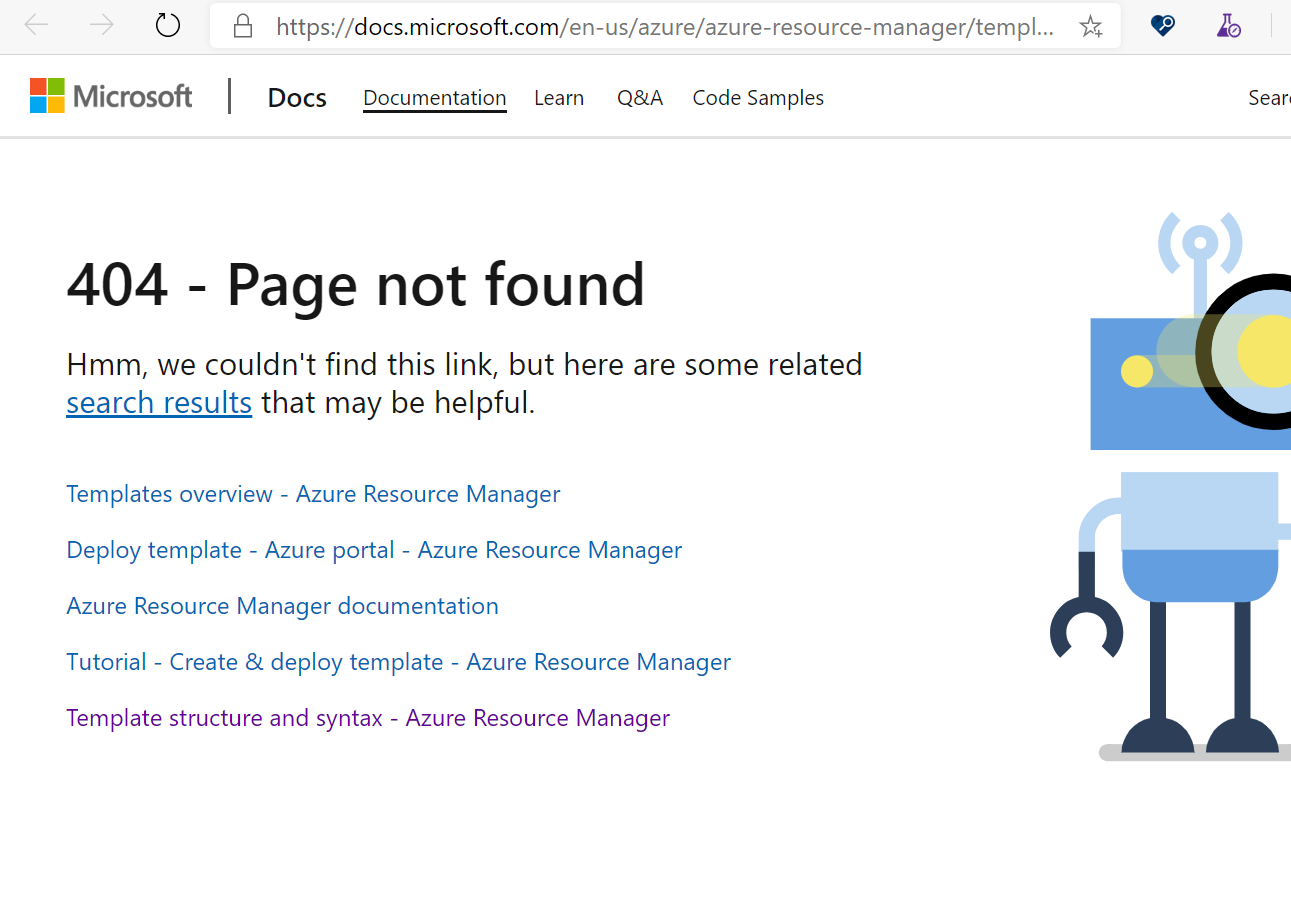The width and height of the screenshot is (1291, 915).
Task: Open Tutorial - Create & deploy template link
Action: tap(398, 662)
